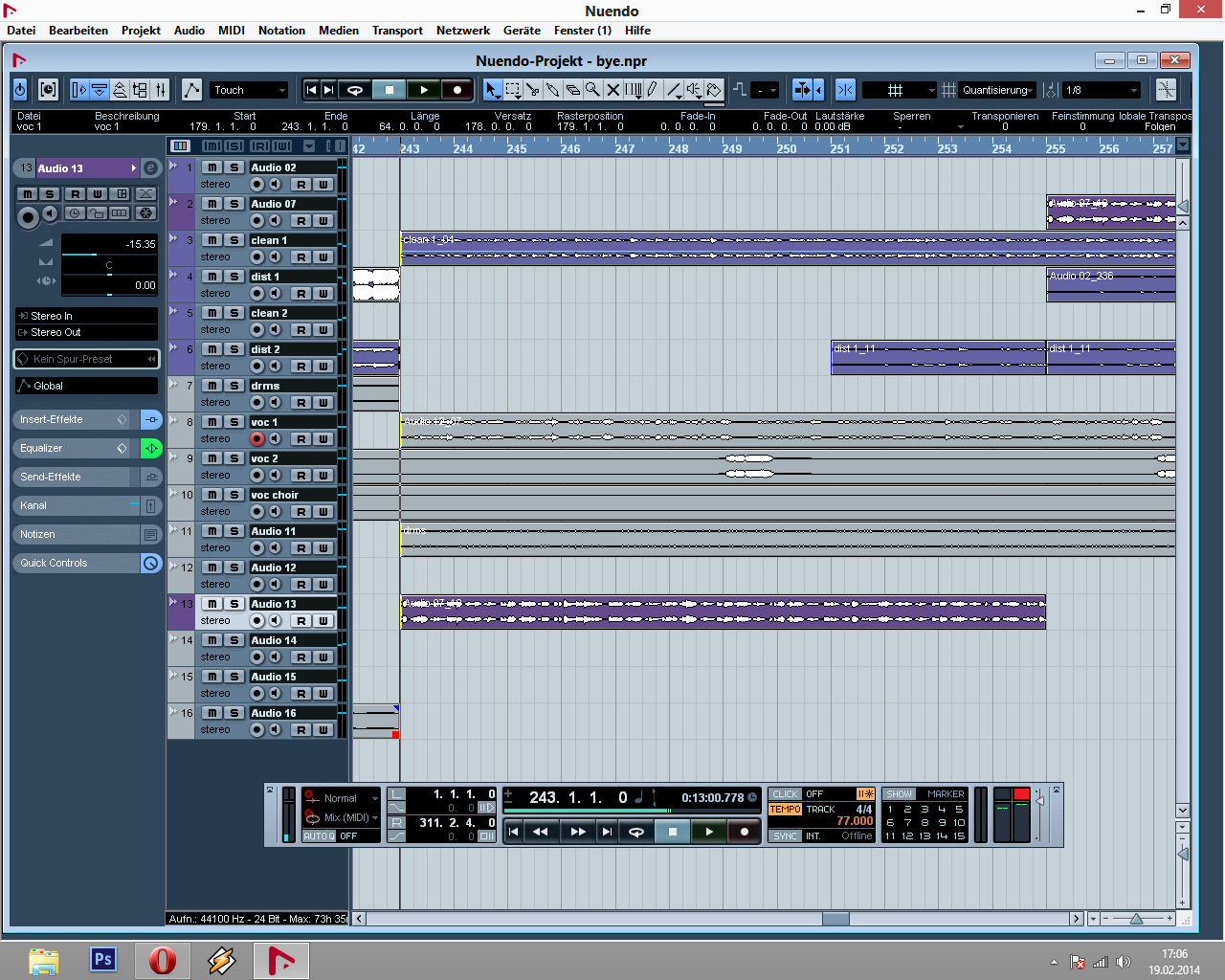
Task: Click Stereo In input routing
Action: click(x=86, y=316)
